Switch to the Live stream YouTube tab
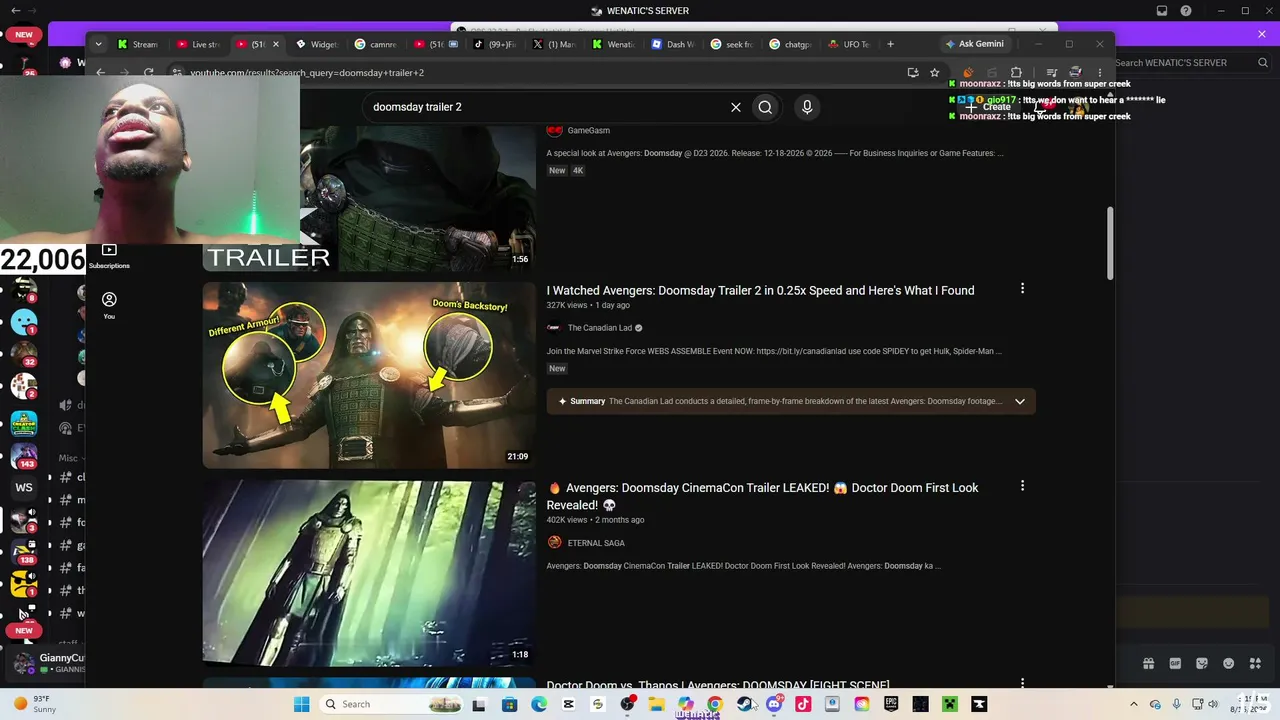Viewport: 1280px width, 720px height. coord(198,44)
